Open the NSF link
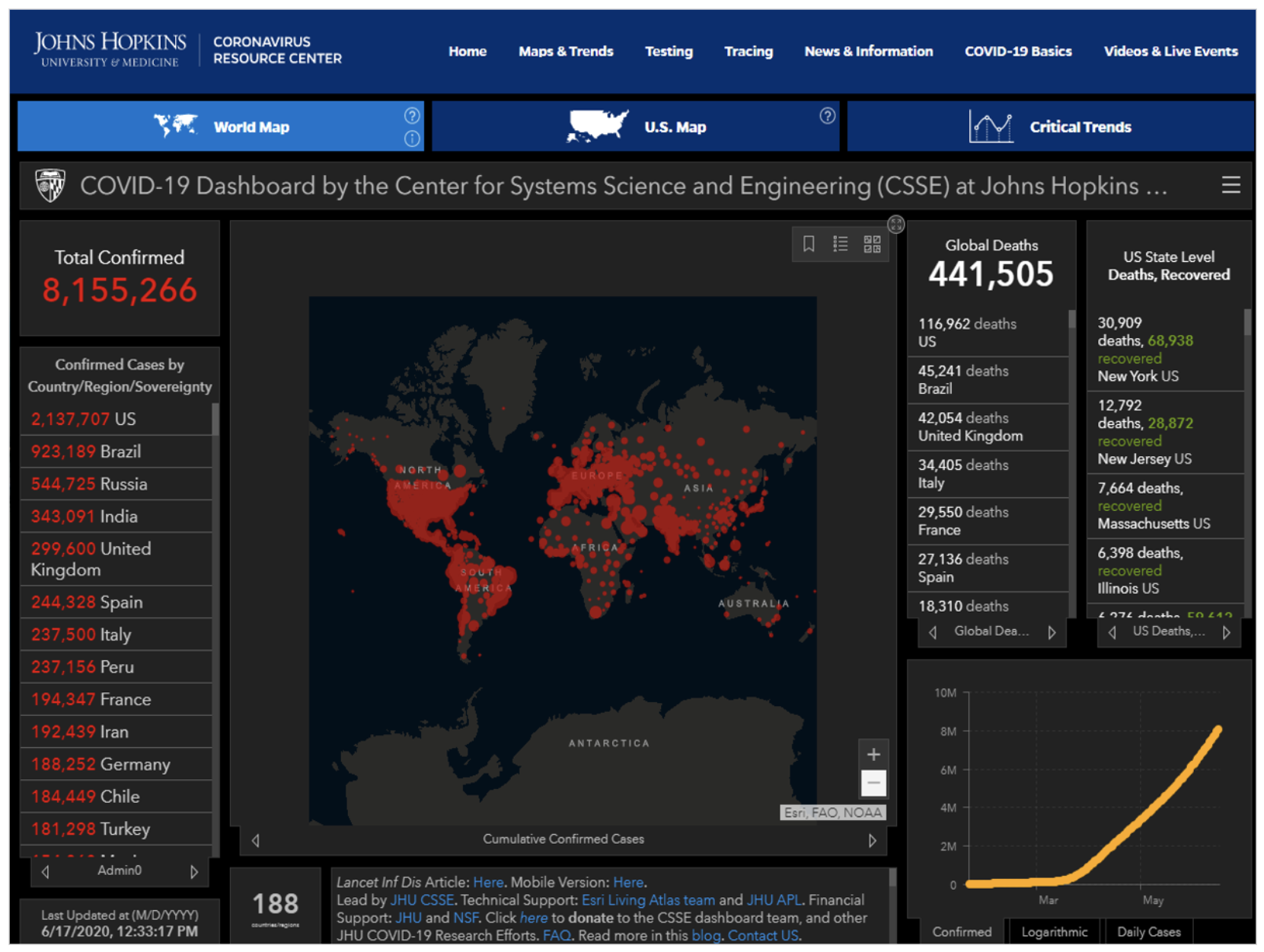Screen dimensions: 1264x952 [x=465, y=918]
